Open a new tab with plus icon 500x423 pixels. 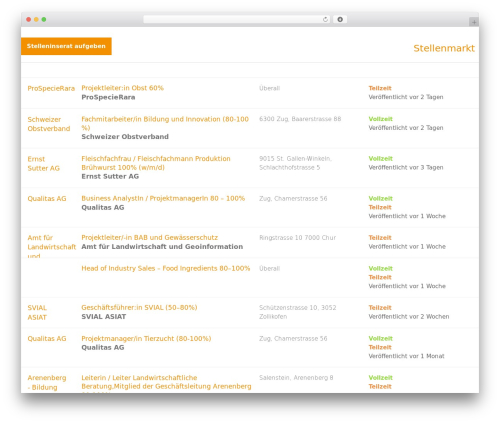pos(474,22)
